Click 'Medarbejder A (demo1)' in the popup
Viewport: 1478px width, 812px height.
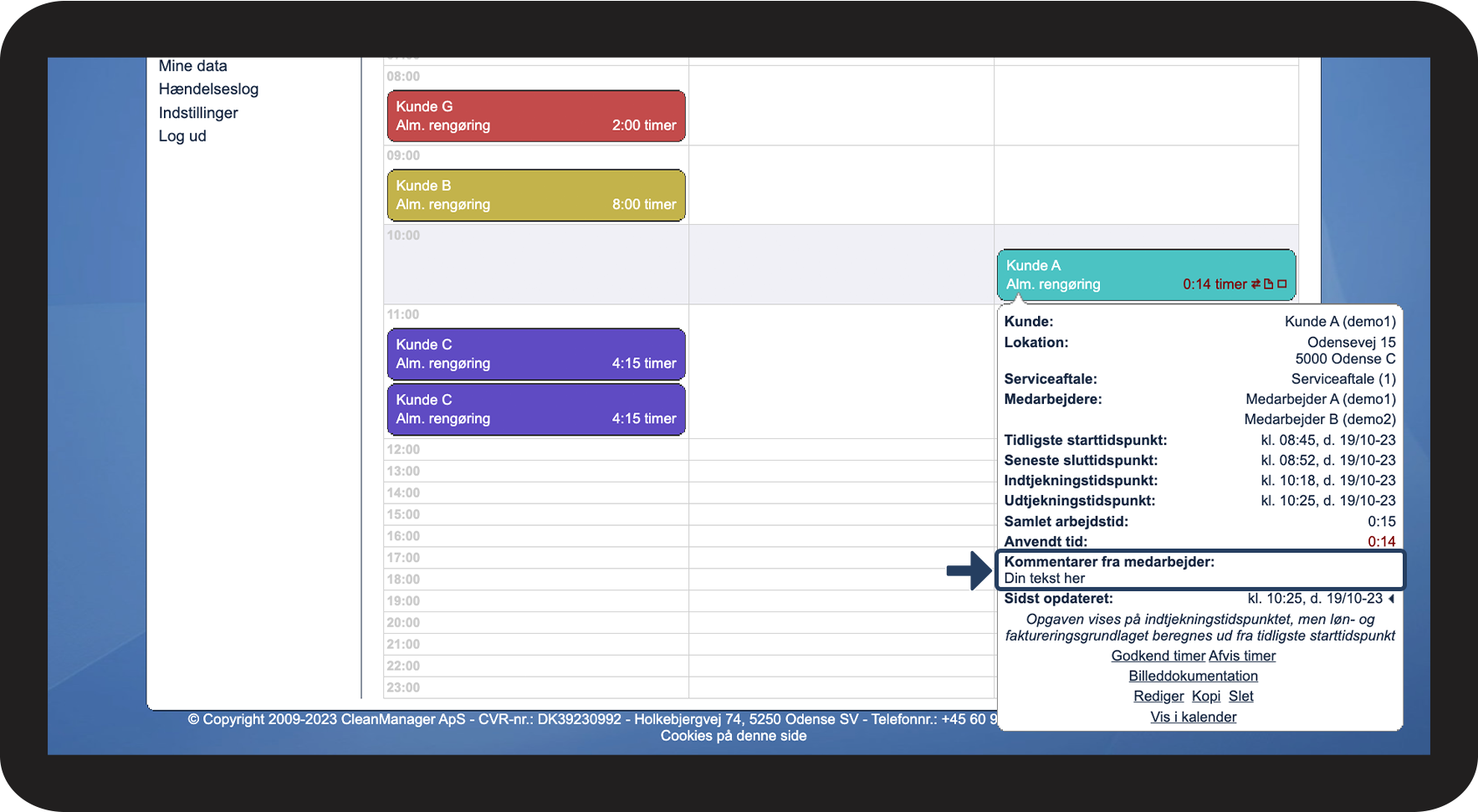1321,400
